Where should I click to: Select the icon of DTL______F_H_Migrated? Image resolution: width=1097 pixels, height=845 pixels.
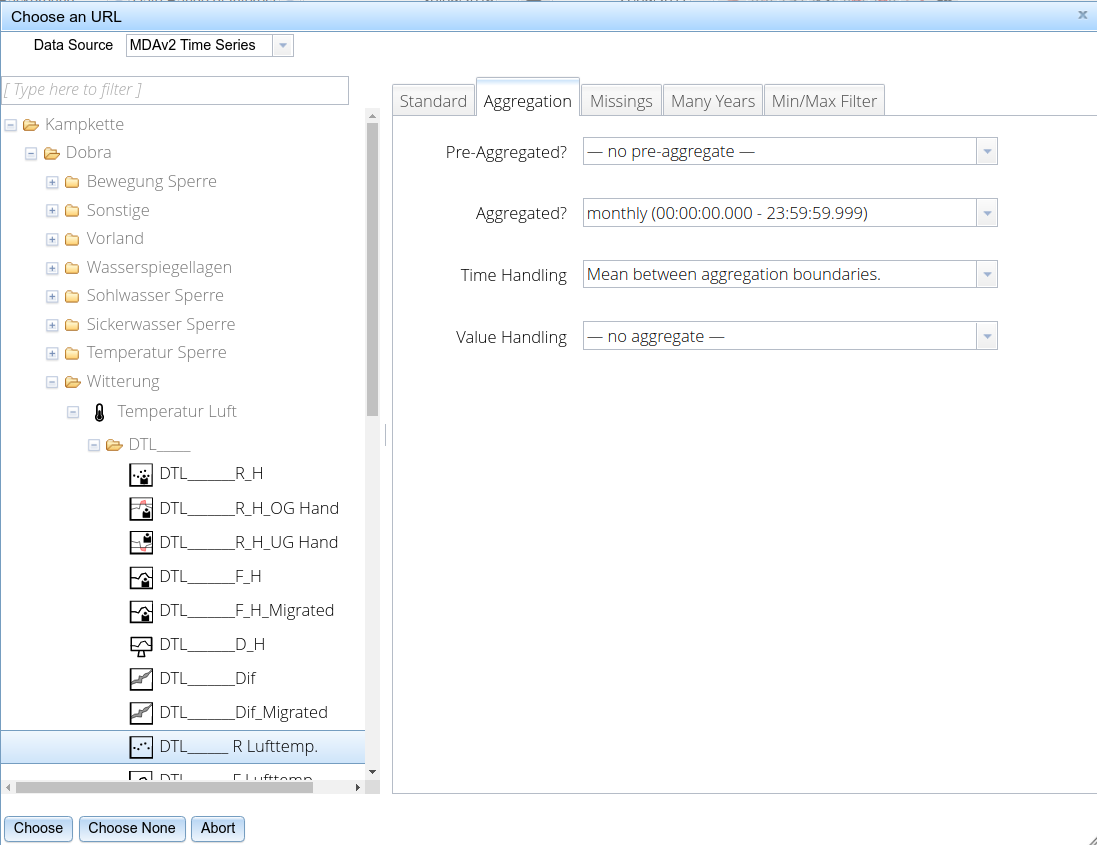pyautogui.click(x=141, y=610)
